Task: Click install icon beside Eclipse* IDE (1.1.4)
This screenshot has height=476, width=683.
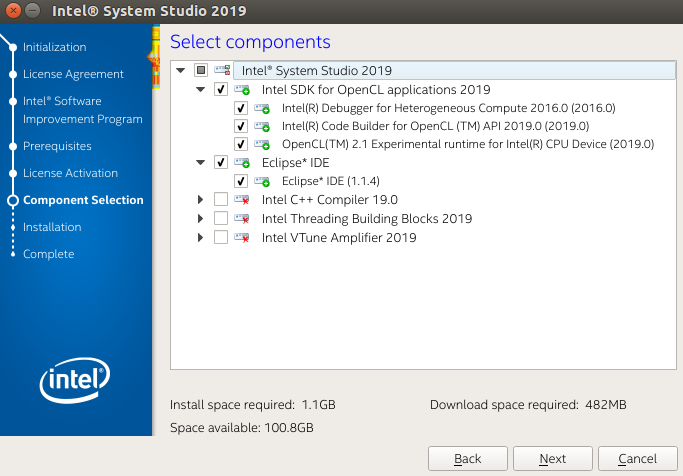Action: coord(262,181)
